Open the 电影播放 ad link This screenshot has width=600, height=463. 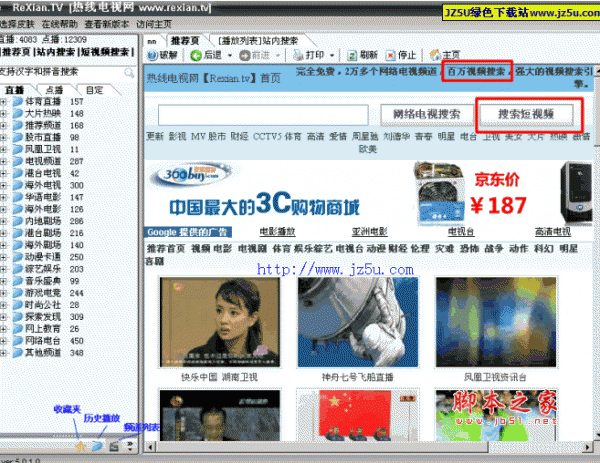click(277, 232)
